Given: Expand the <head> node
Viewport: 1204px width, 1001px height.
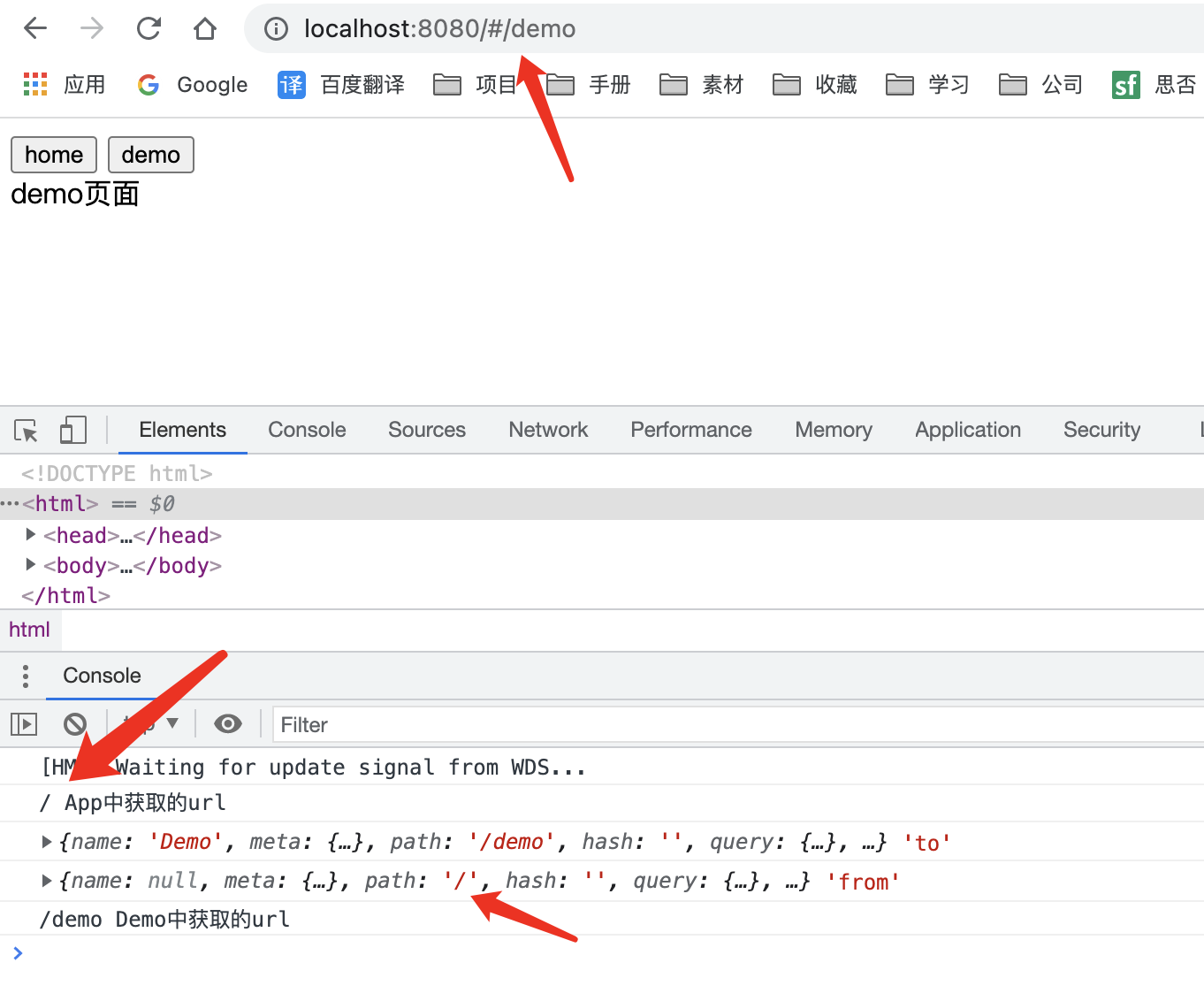Looking at the screenshot, I should 31,535.
